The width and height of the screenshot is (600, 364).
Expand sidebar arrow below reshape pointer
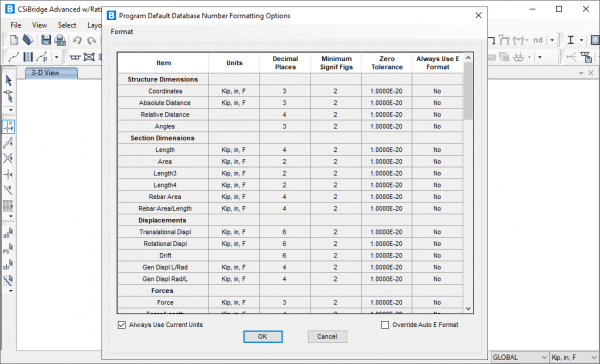click(11, 110)
